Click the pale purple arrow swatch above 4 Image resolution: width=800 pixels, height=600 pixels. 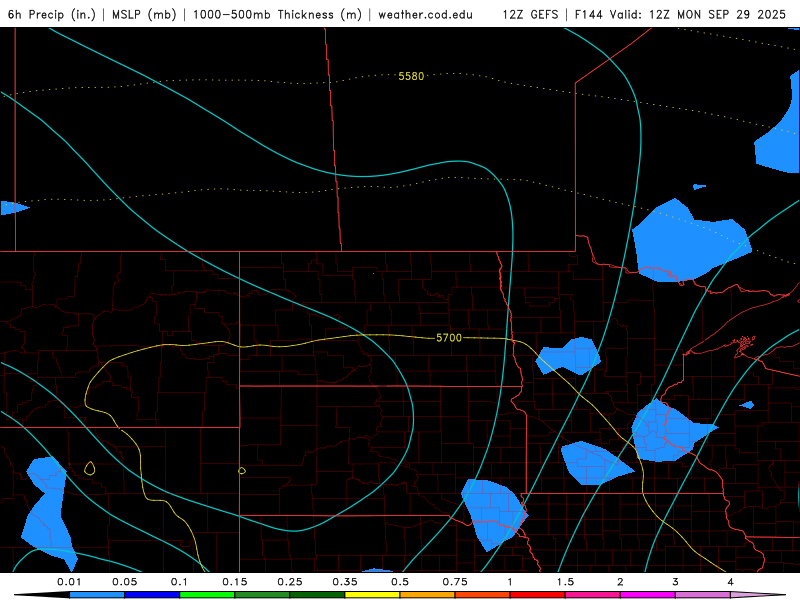758,595
